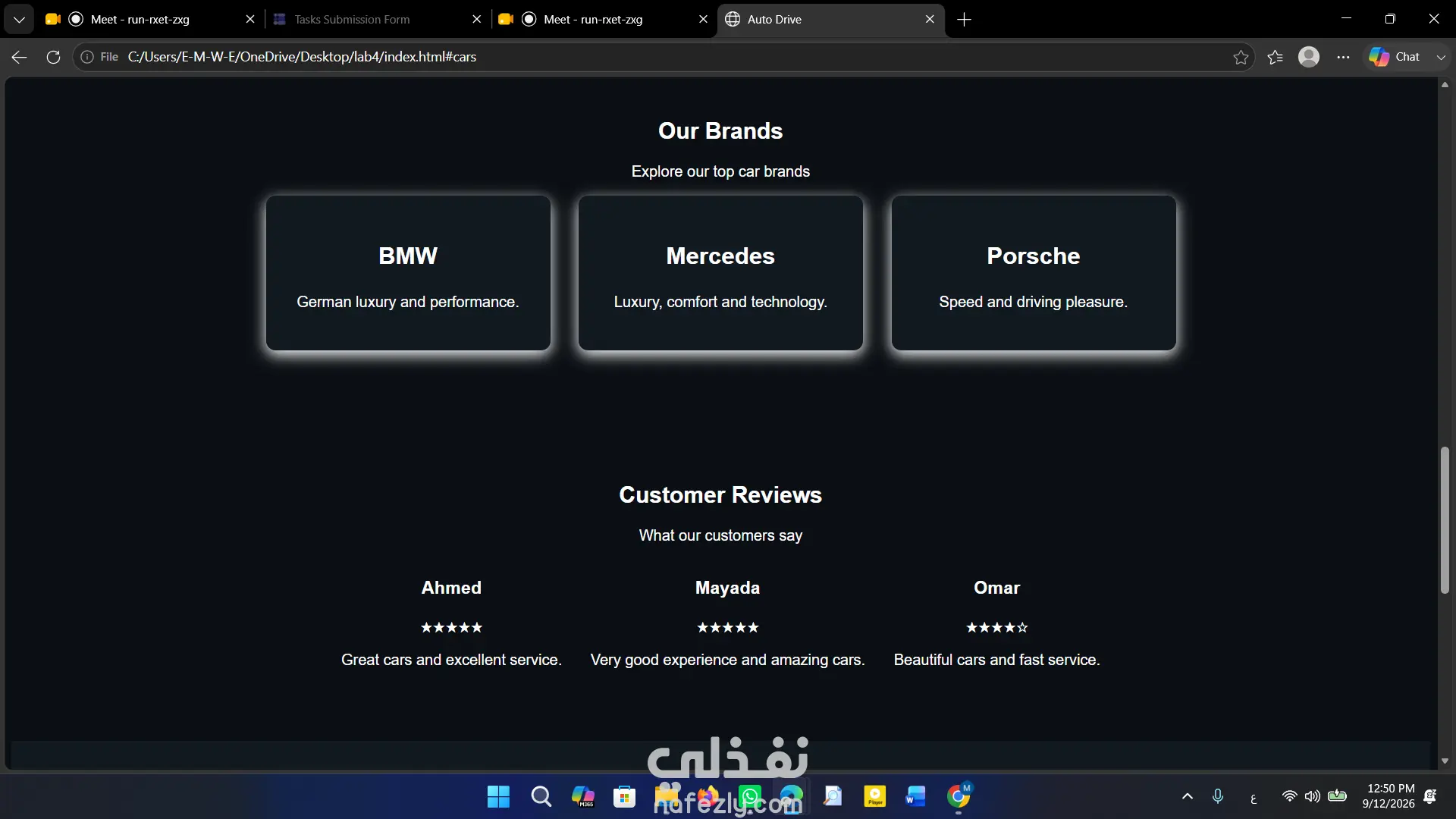Click the browser Back arrow
This screenshot has width=1456, height=819.
20,57
